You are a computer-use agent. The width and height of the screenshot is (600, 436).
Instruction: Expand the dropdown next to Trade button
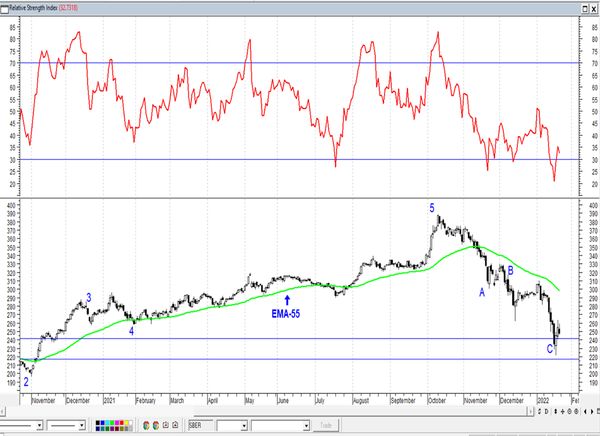306,425
